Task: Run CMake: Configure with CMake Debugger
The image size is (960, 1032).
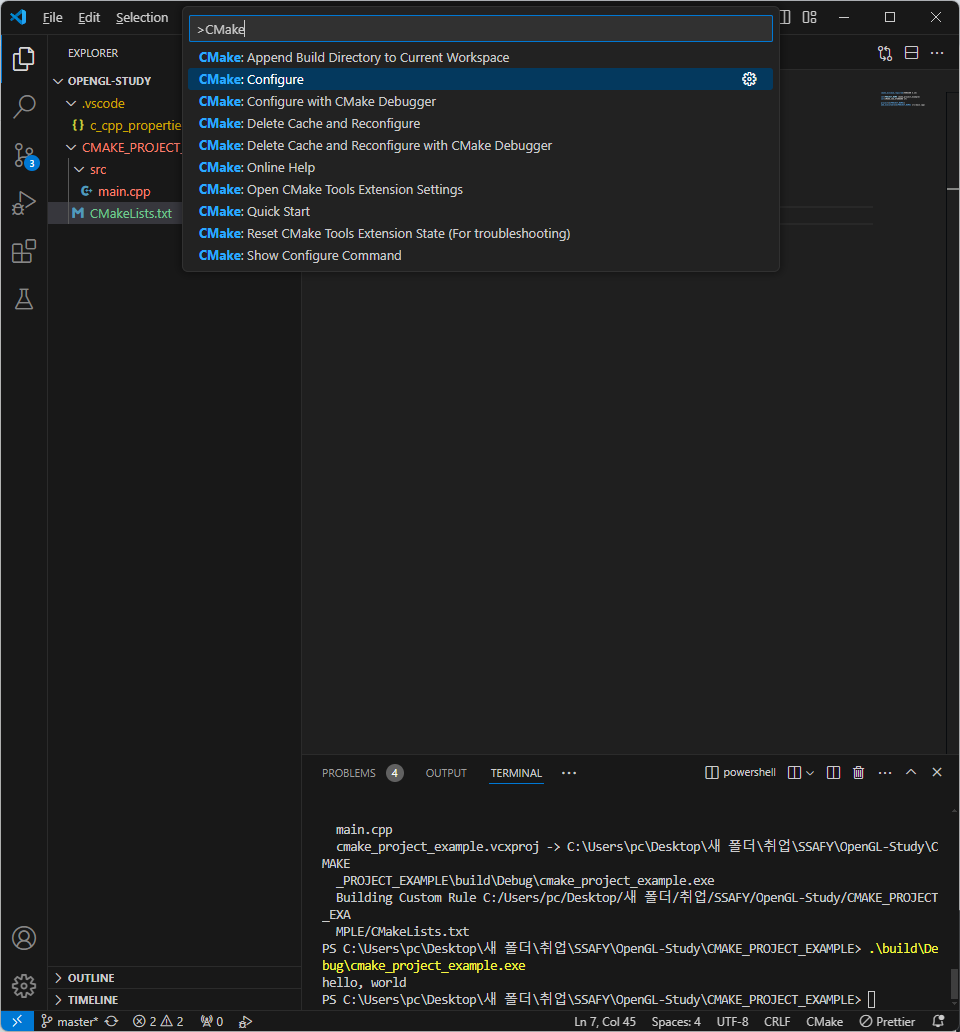Action: point(480,102)
